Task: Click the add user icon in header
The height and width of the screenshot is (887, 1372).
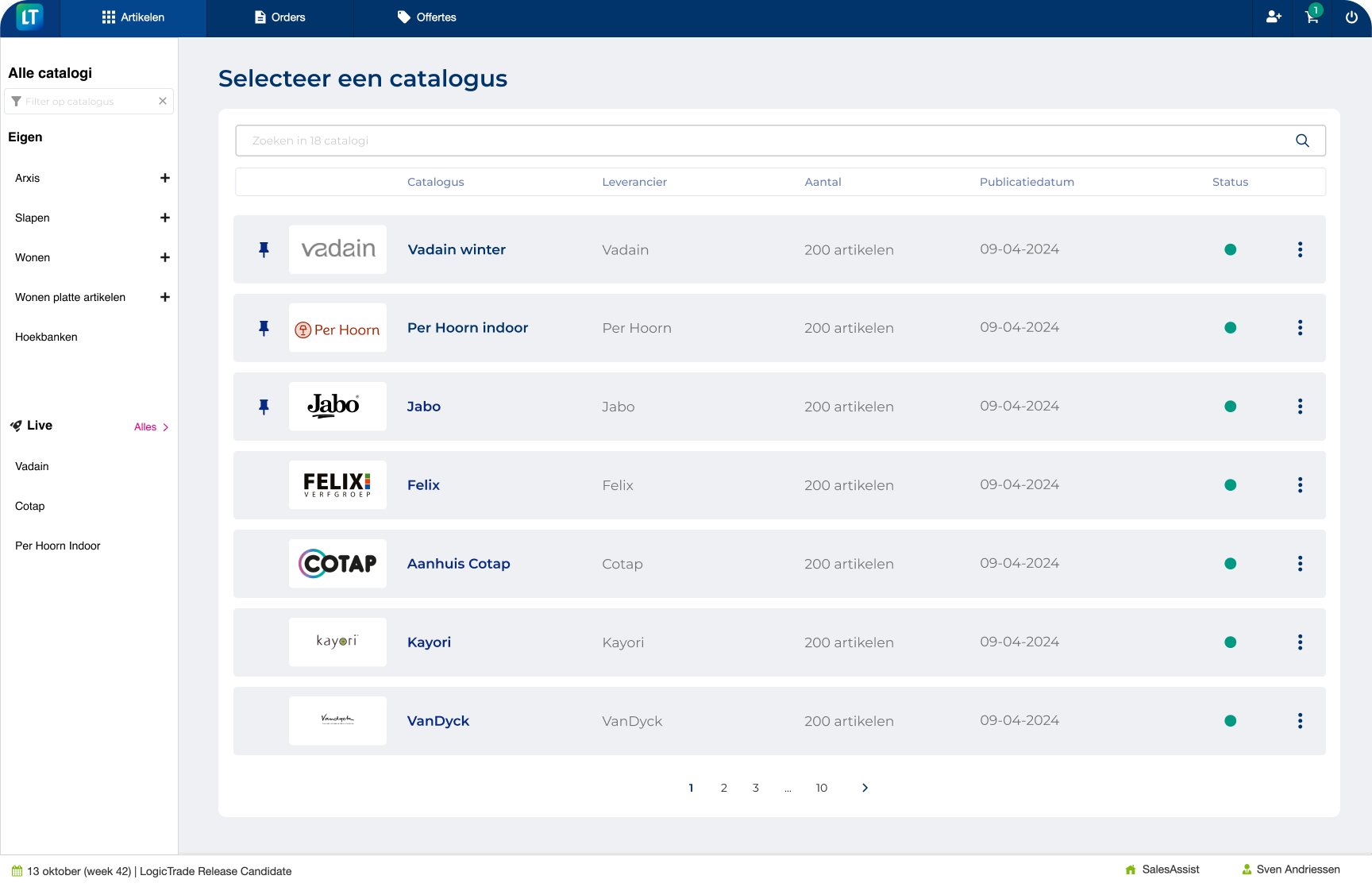Action: [1274, 17]
